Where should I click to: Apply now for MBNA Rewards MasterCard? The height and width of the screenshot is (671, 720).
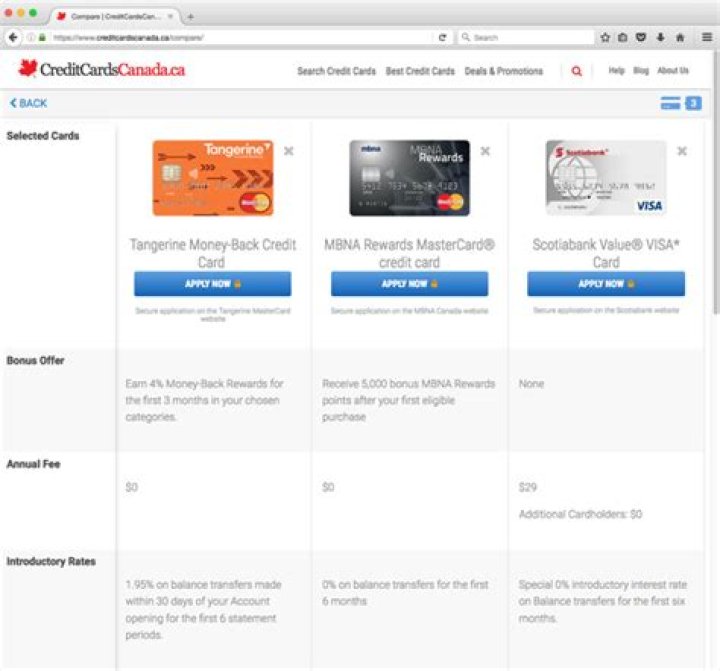[x=410, y=284]
